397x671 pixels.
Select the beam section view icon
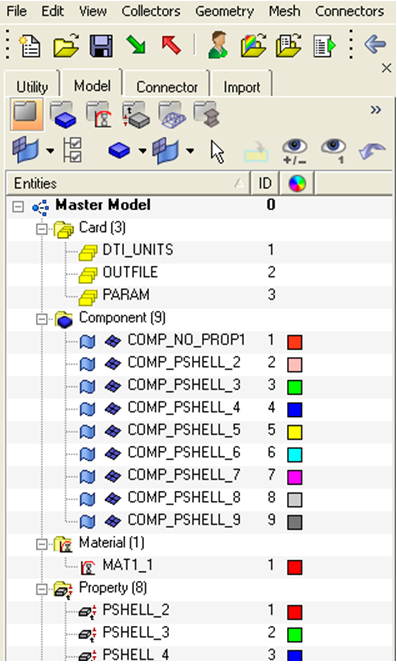[207, 114]
